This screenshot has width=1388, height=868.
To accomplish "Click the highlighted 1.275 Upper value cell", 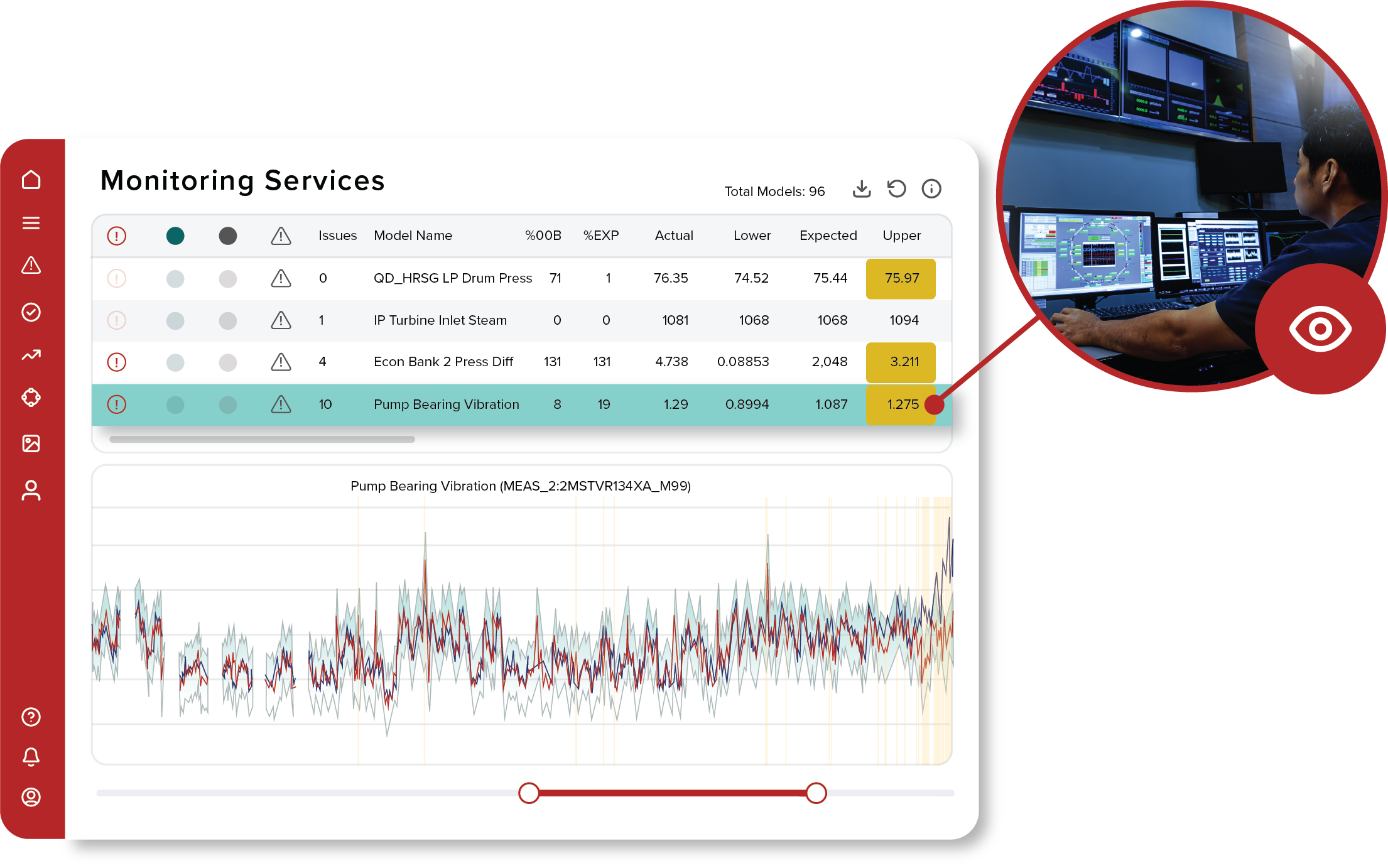I will tap(901, 404).
